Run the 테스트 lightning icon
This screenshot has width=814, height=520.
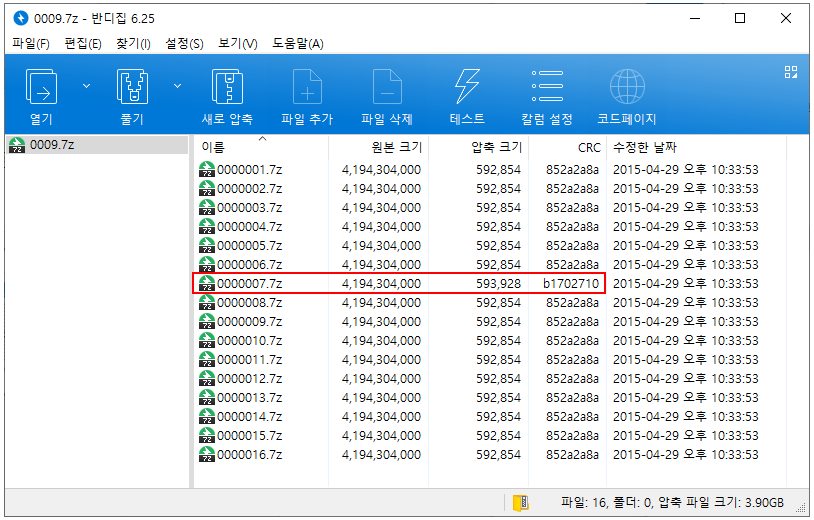coord(467,87)
